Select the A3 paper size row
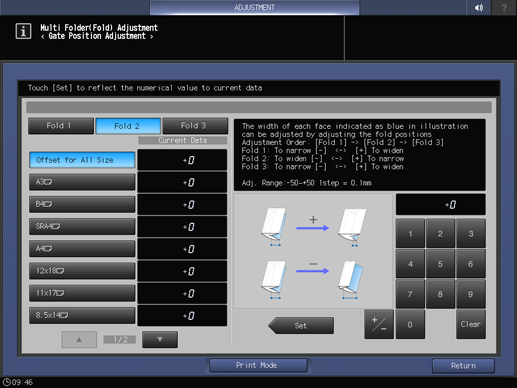Viewport: 517px width, 388px height. pos(82,182)
